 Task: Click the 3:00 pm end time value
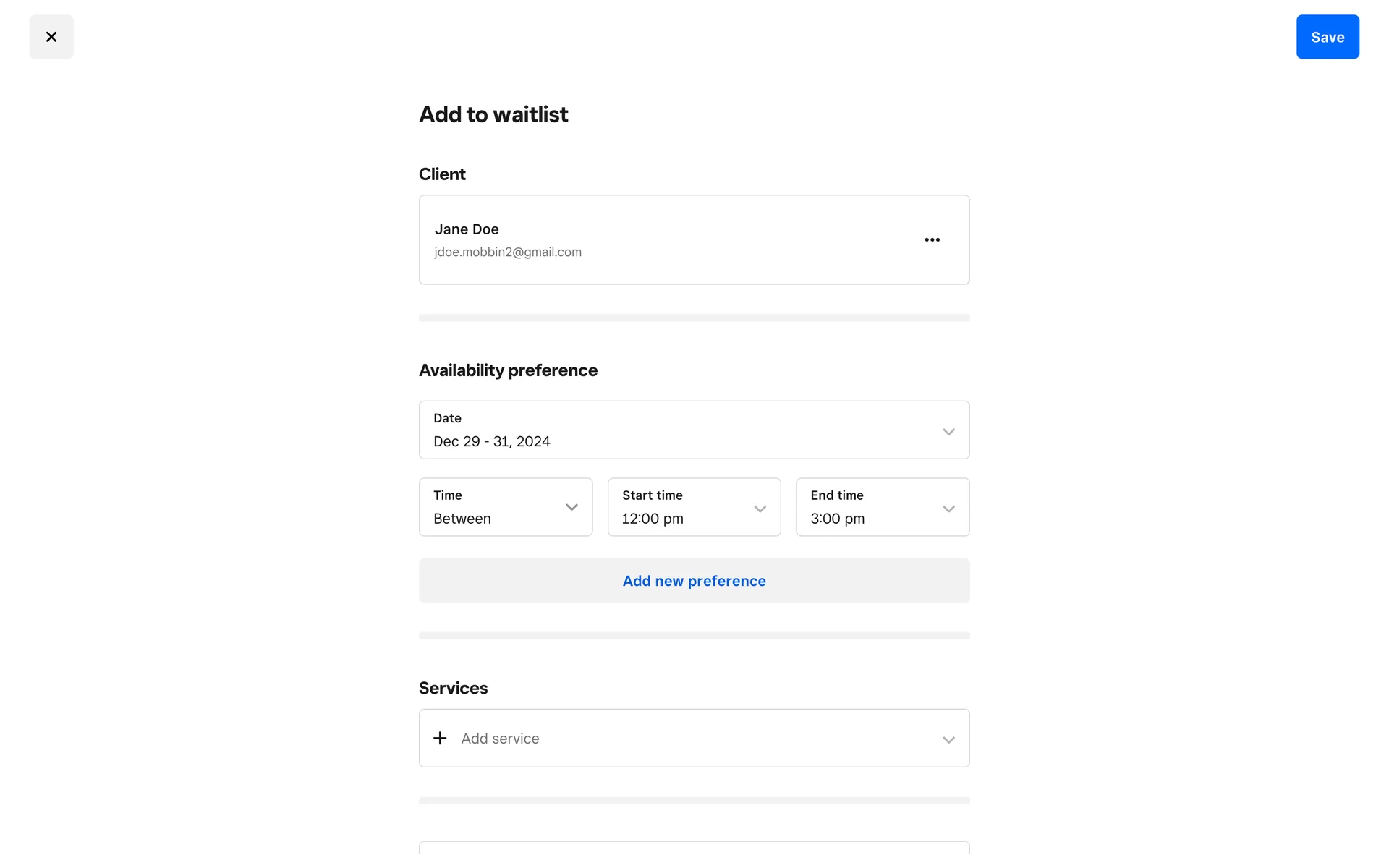837,519
